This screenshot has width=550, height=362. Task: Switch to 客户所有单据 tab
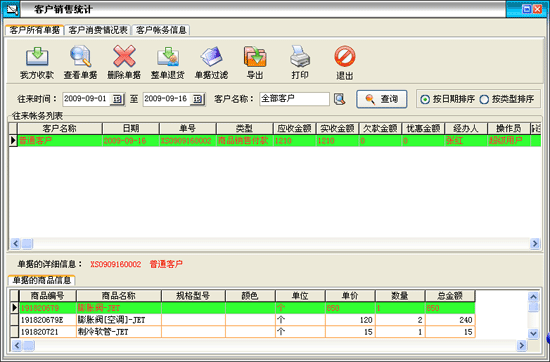tap(34, 30)
